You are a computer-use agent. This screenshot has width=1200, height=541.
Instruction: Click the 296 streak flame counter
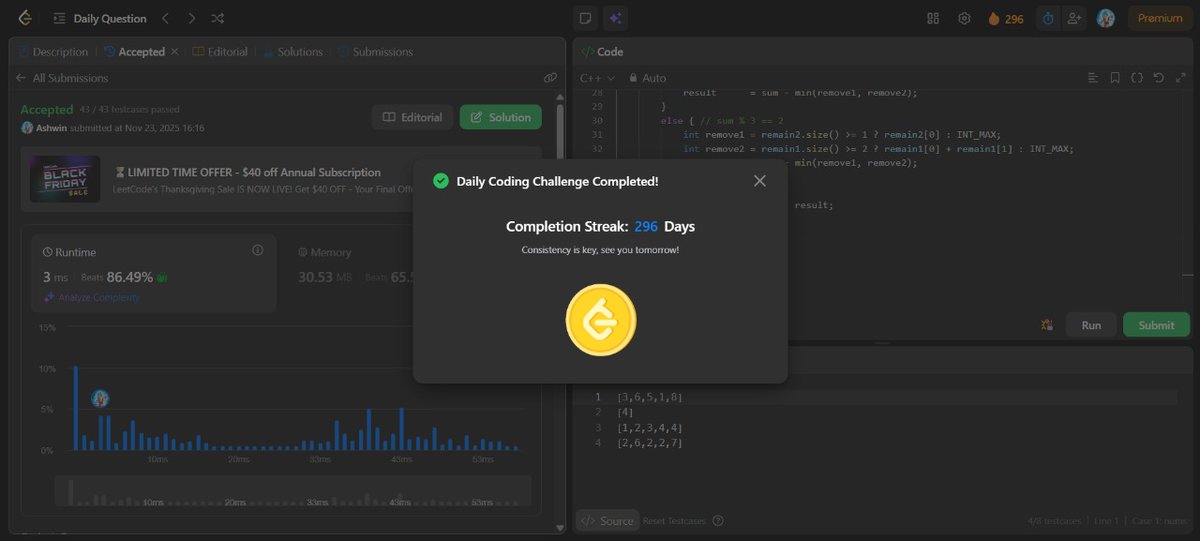click(x=1006, y=18)
